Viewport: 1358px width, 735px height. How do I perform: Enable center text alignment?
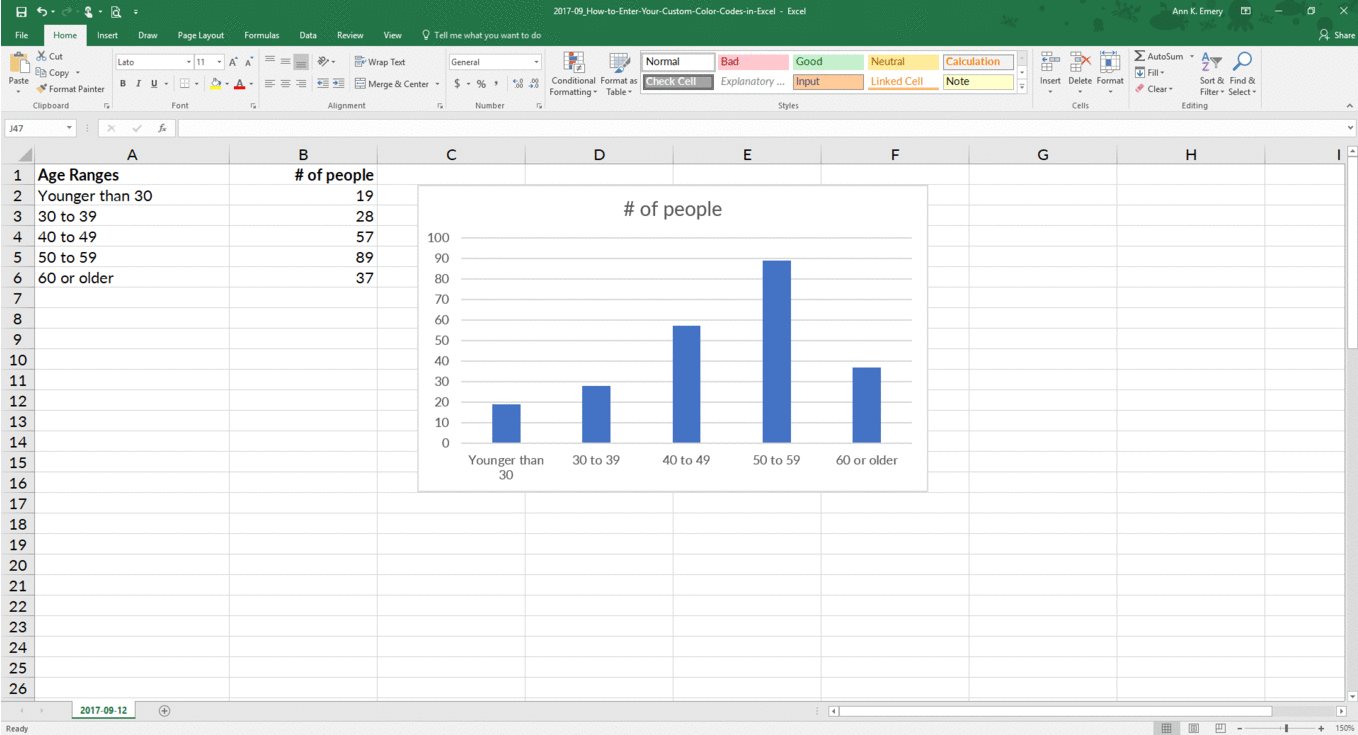tap(285, 83)
